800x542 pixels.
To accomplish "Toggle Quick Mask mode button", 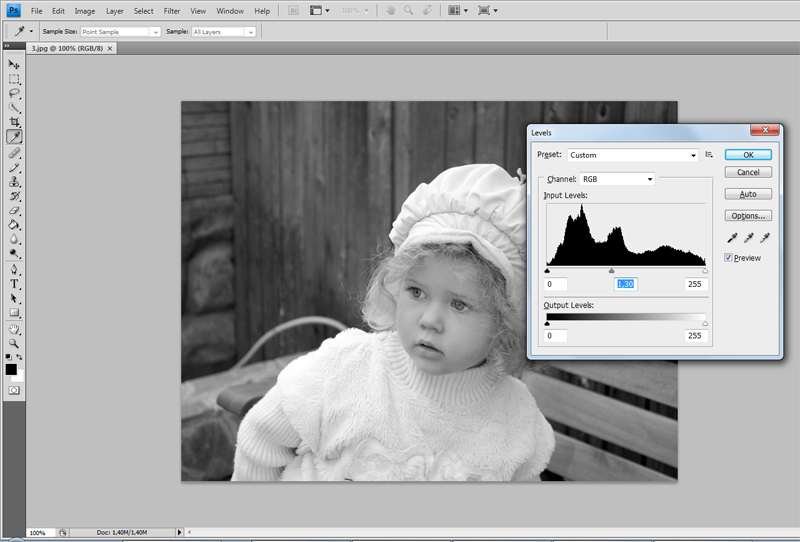I will (14, 390).
